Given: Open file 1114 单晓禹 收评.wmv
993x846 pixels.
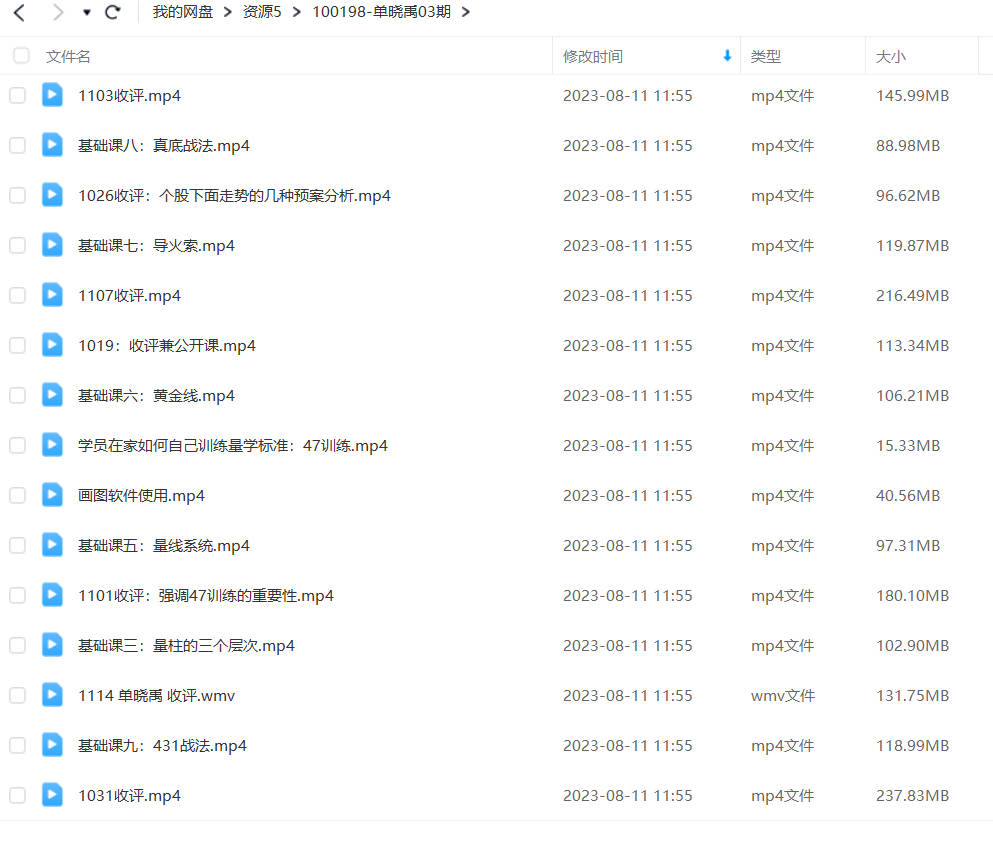Looking at the screenshot, I should 156,696.
